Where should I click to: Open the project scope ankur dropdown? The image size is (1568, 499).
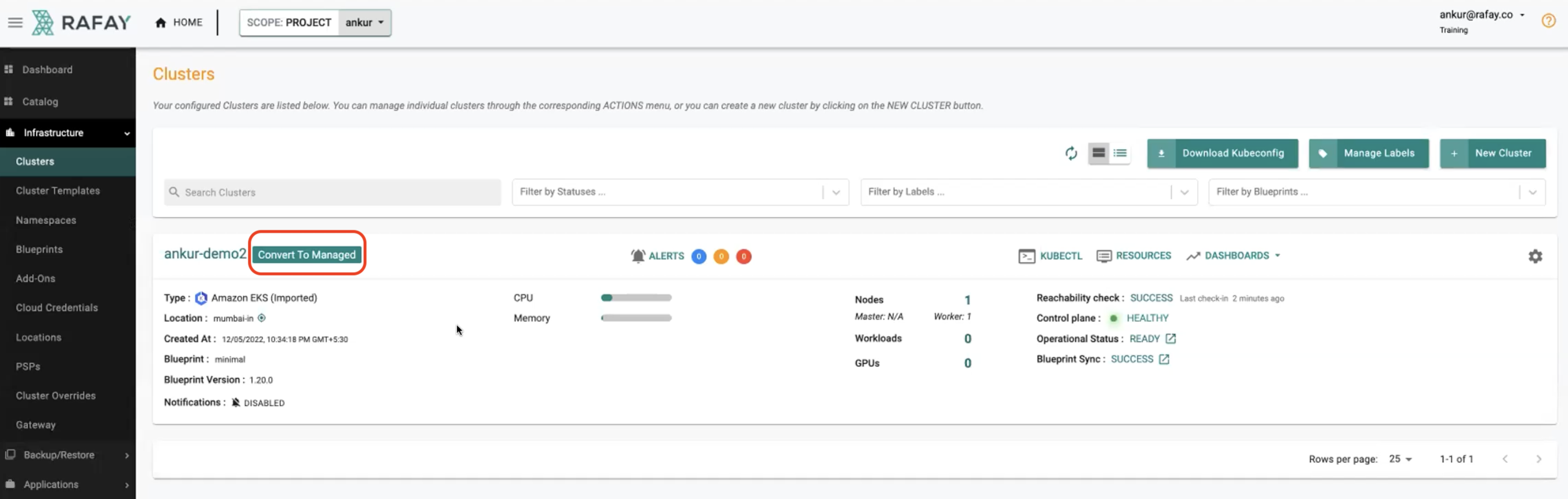(364, 23)
